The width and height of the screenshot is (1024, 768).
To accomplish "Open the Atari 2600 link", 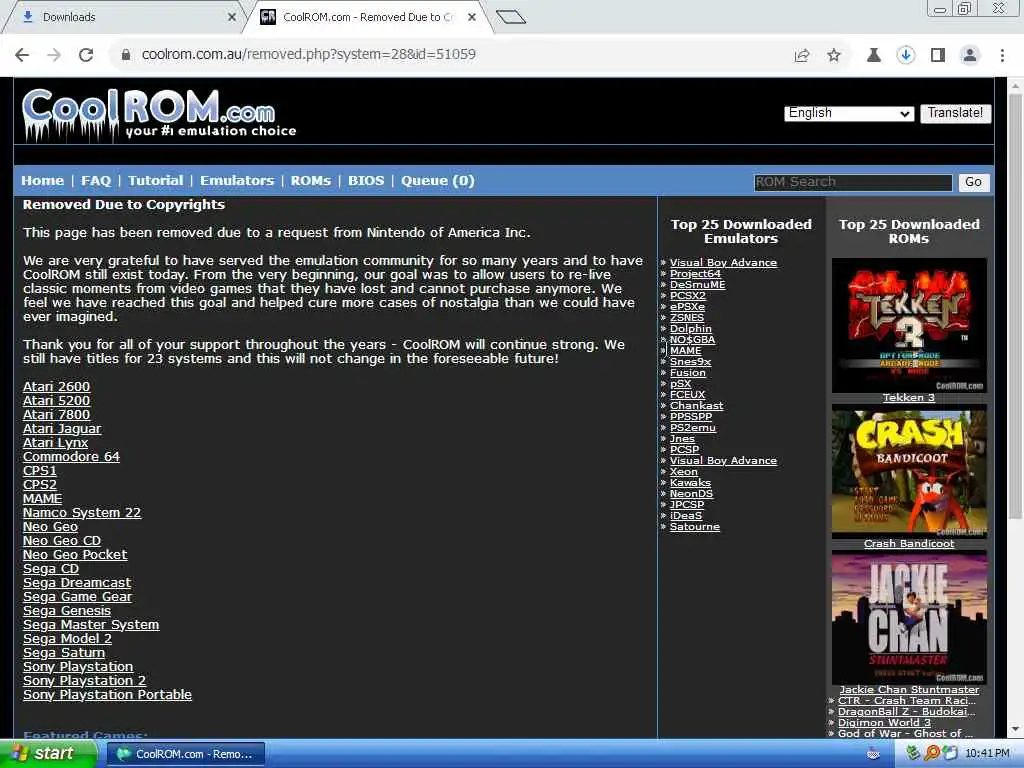I will click(57, 387).
